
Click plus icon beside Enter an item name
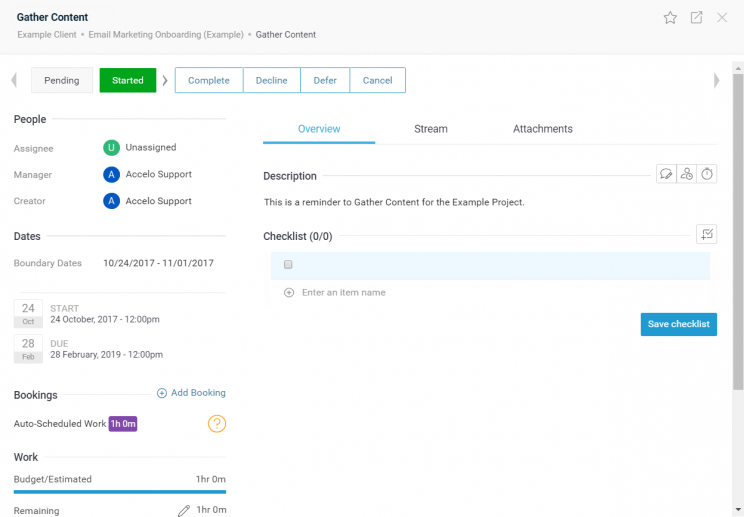click(289, 293)
